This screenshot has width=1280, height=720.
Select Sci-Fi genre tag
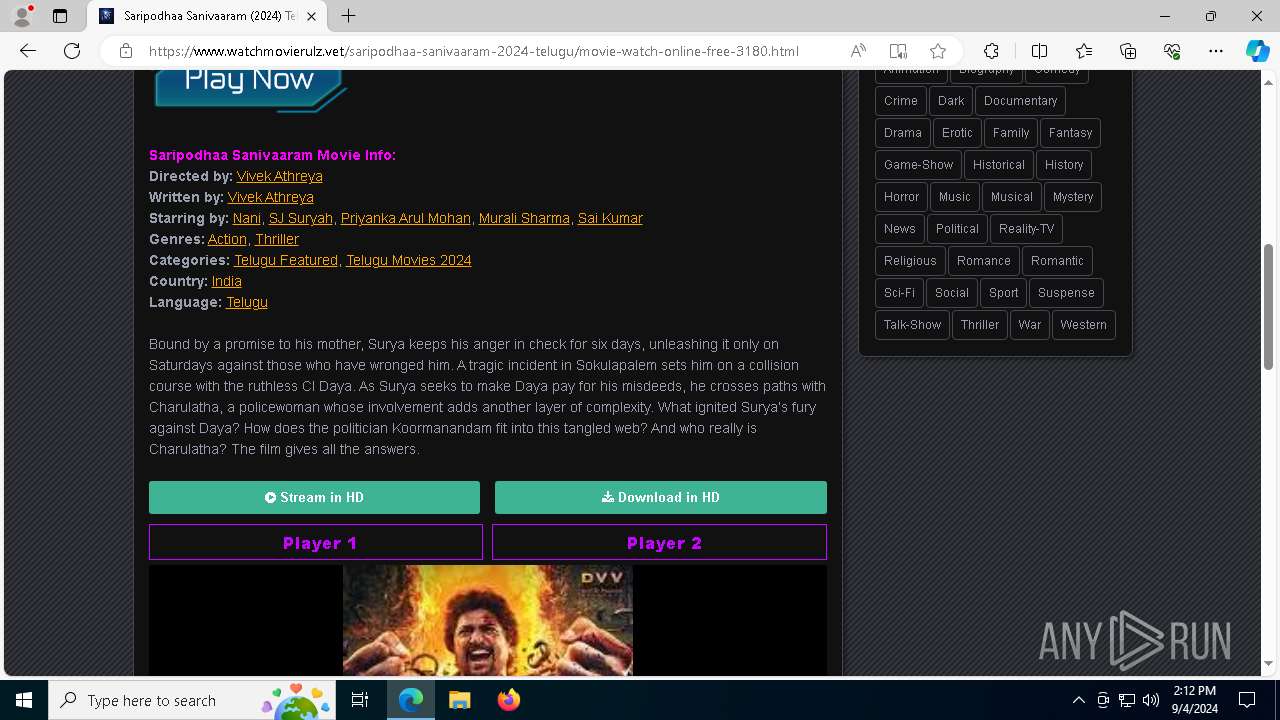tap(899, 293)
